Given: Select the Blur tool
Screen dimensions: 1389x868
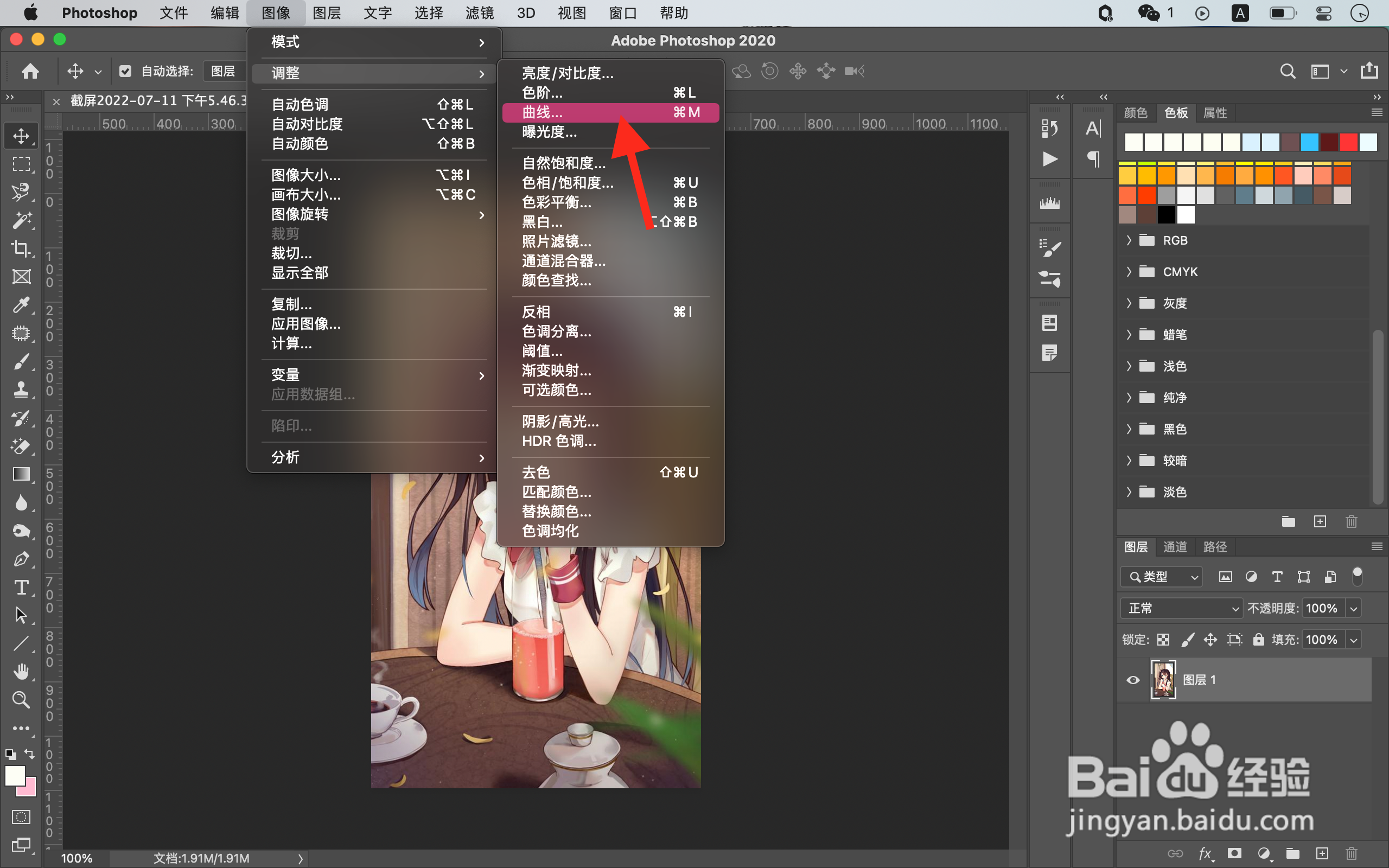Looking at the screenshot, I should [x=21, y=503].
